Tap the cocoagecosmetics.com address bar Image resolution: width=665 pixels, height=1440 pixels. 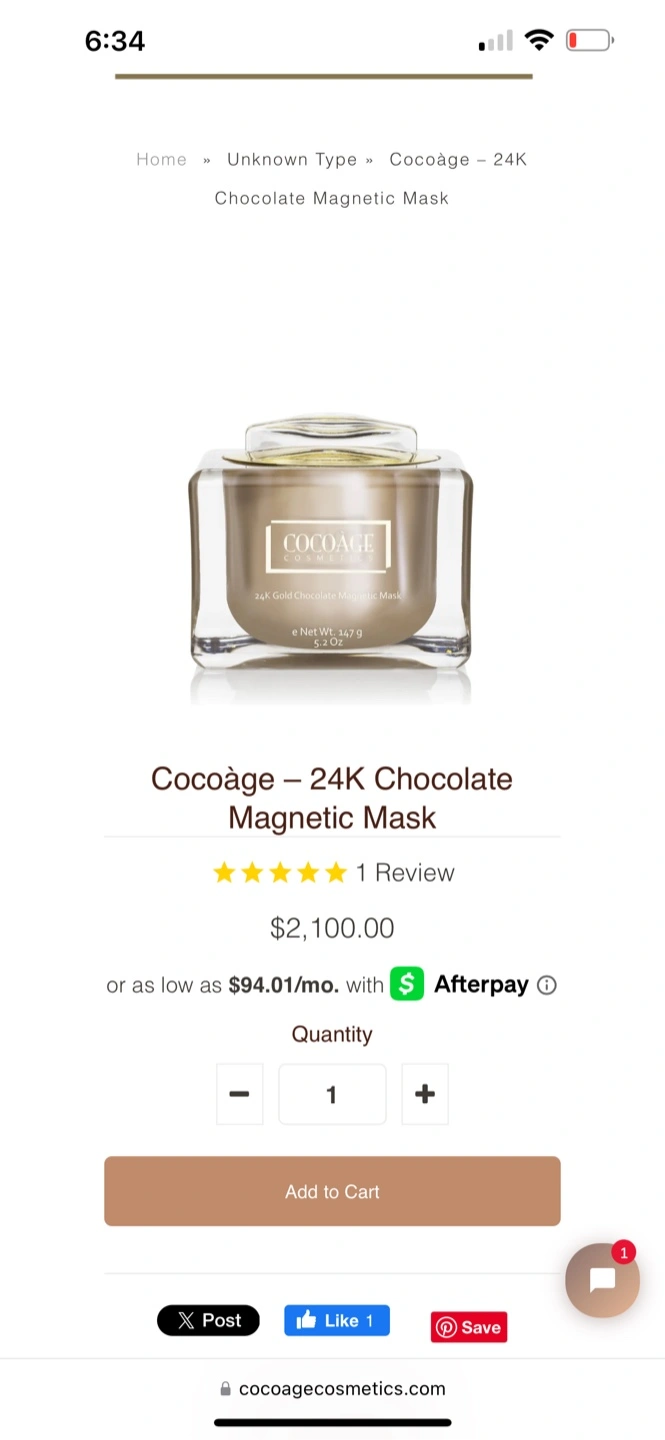pos(332,1389)
